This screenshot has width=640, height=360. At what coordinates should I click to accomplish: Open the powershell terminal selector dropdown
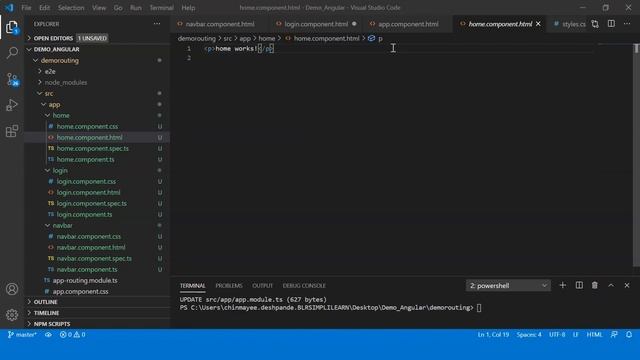(x=508, y=286)
